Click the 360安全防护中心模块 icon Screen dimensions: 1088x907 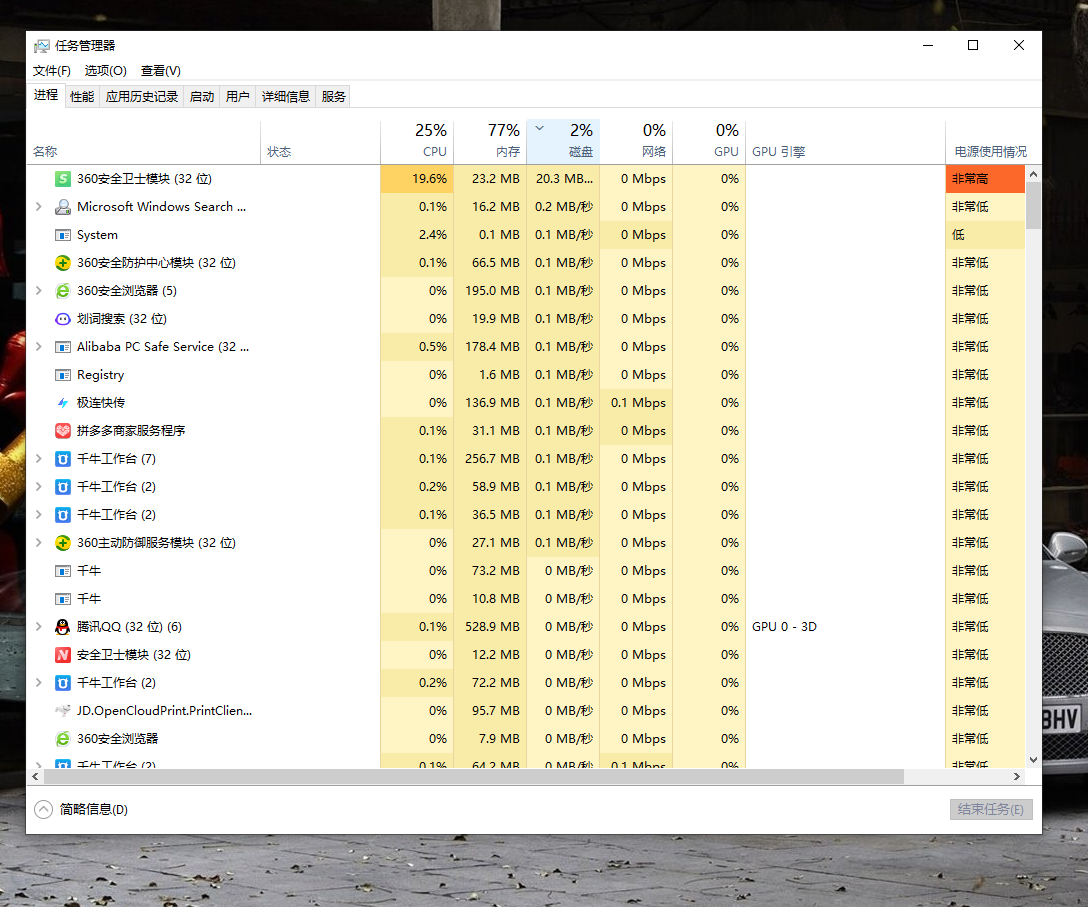click(62, 263)
